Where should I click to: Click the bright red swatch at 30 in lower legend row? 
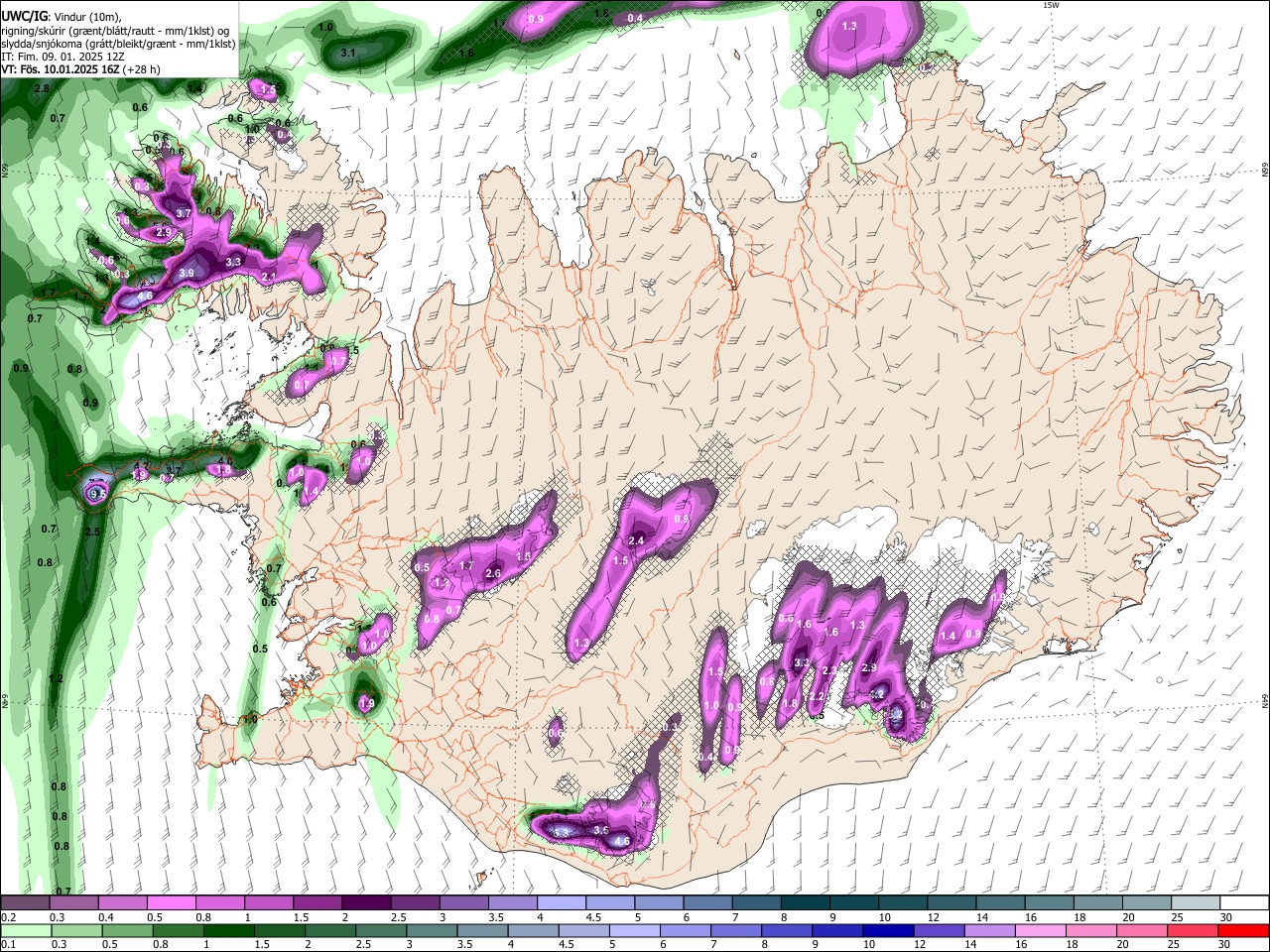1244,931
